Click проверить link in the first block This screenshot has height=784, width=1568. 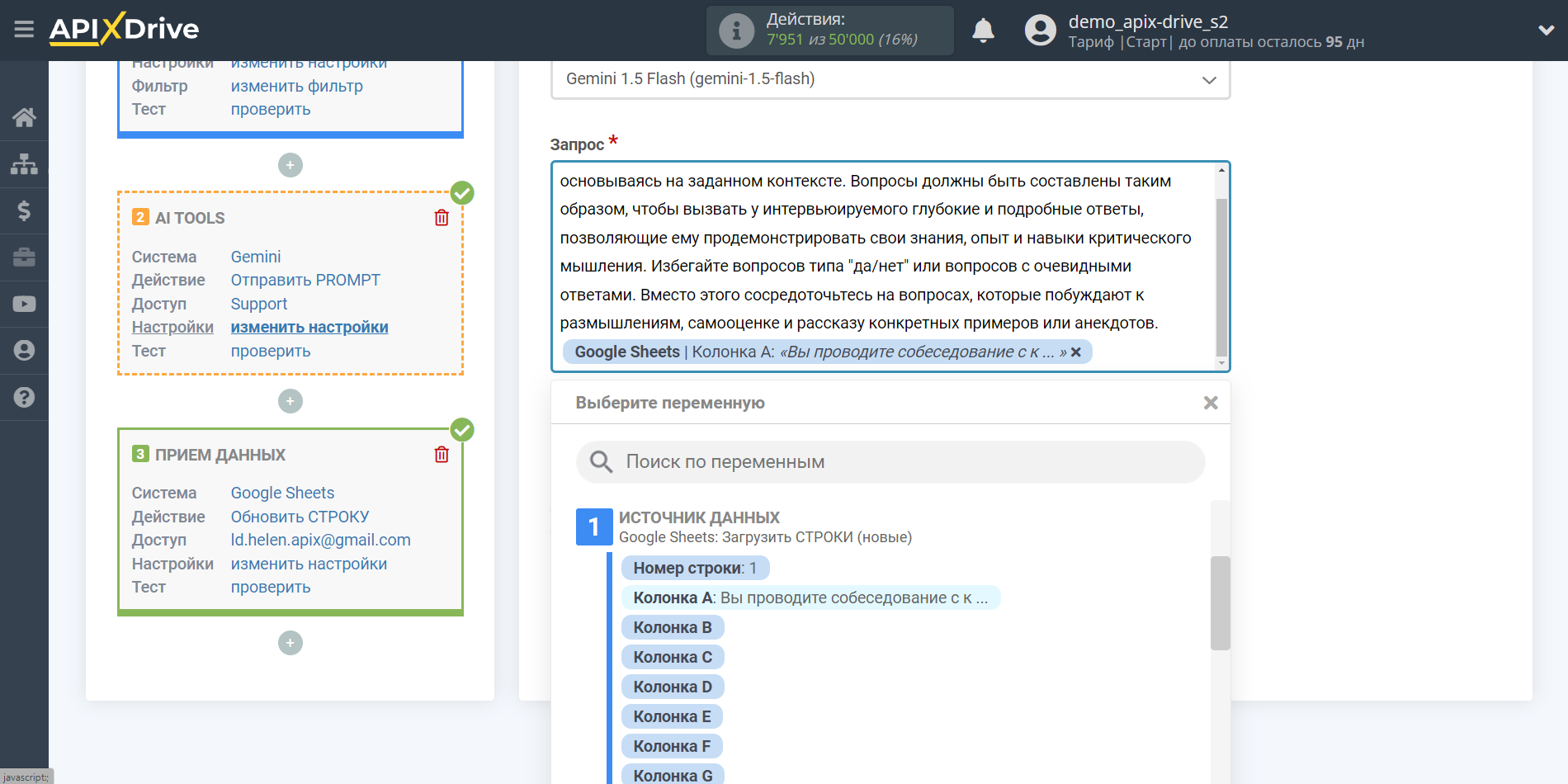[271, 109]
